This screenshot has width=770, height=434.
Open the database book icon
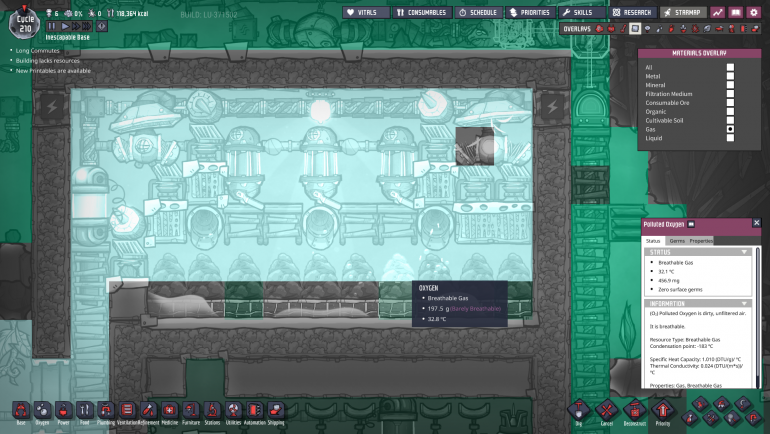pos(736,12)
